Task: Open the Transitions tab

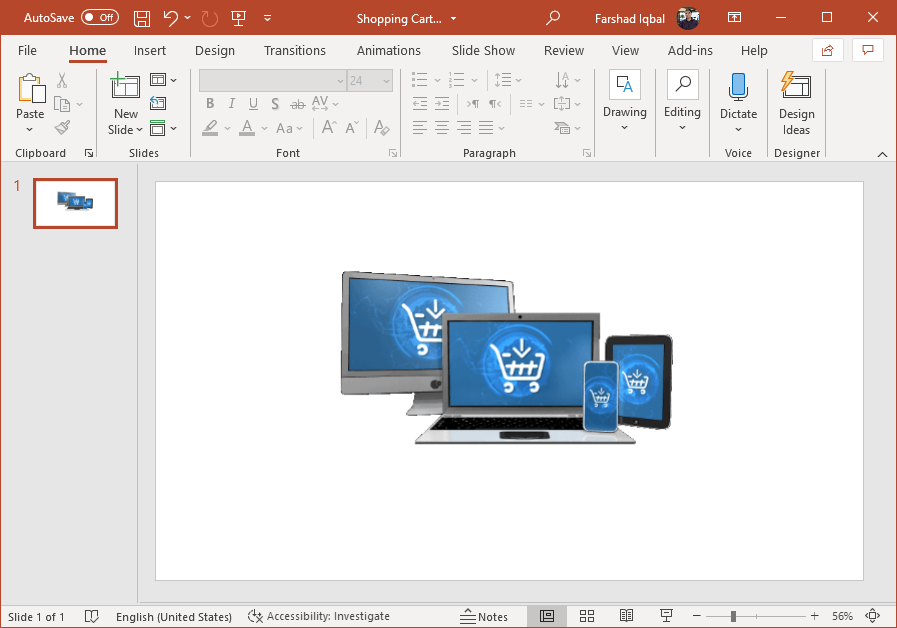Action: 294,51
